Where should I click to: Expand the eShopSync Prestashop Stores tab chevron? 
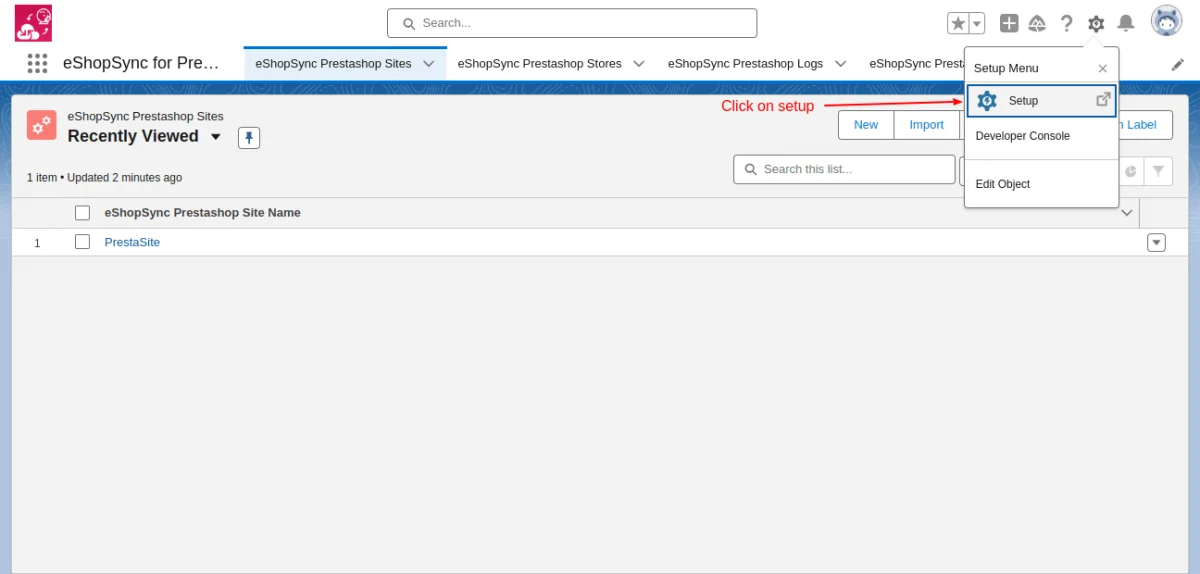click(x=638, y=63)
